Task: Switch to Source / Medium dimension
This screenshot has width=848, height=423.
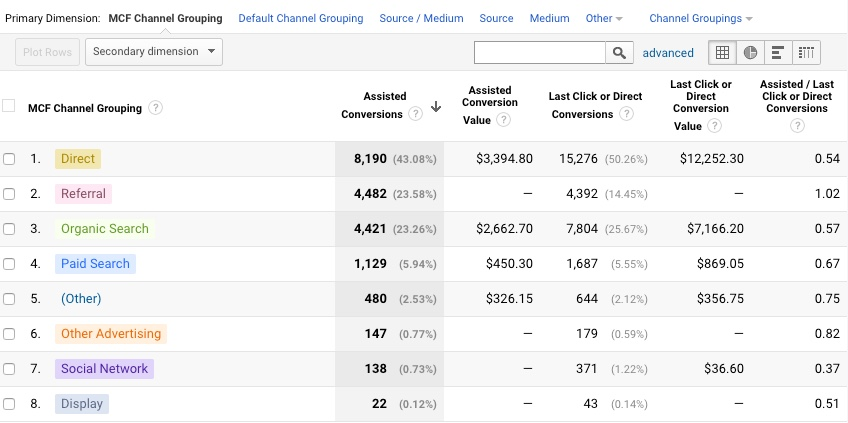Action: (x=421, y=18)
